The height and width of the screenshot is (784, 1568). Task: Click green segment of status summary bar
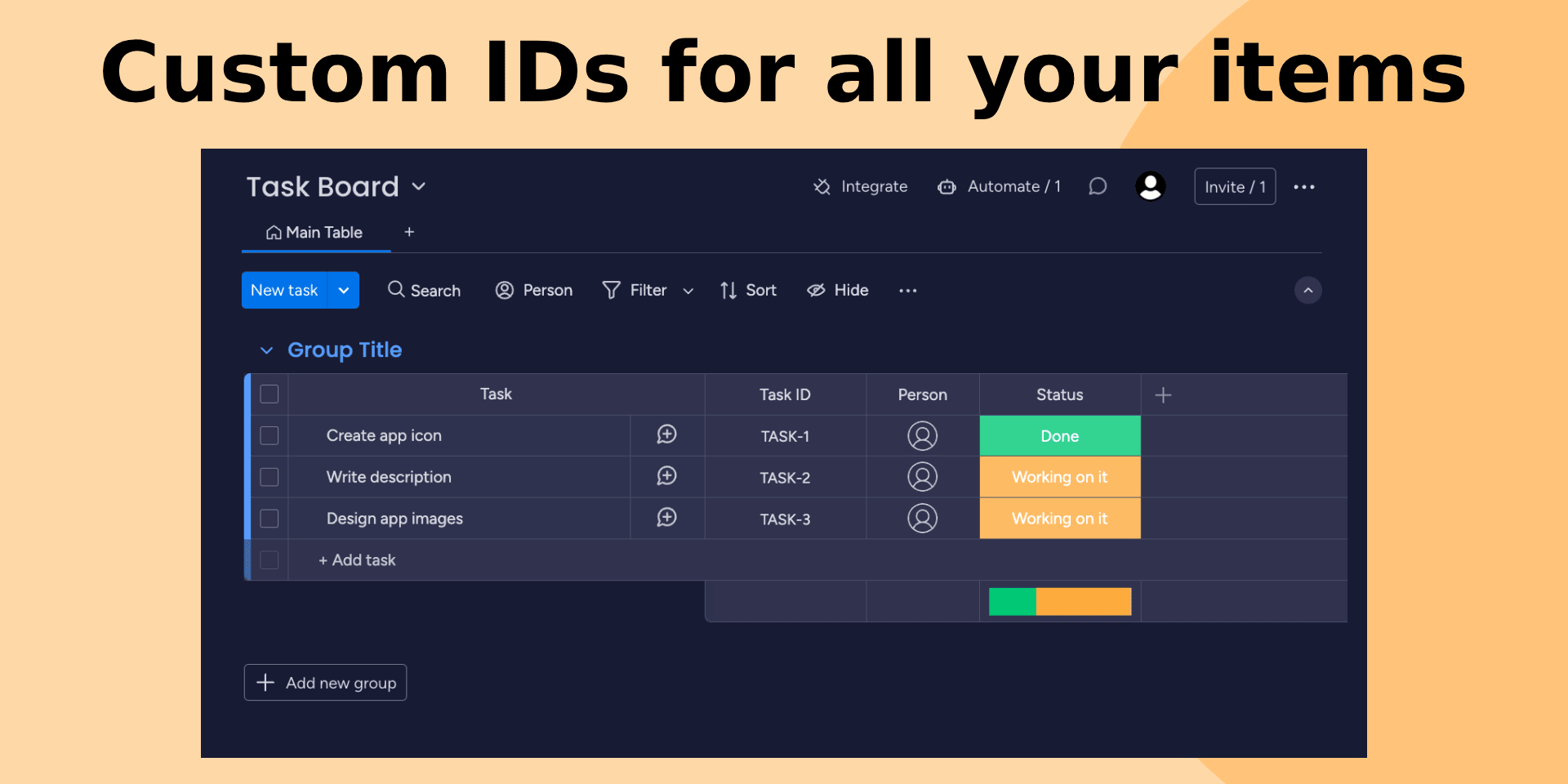[x=1013, y=602]
